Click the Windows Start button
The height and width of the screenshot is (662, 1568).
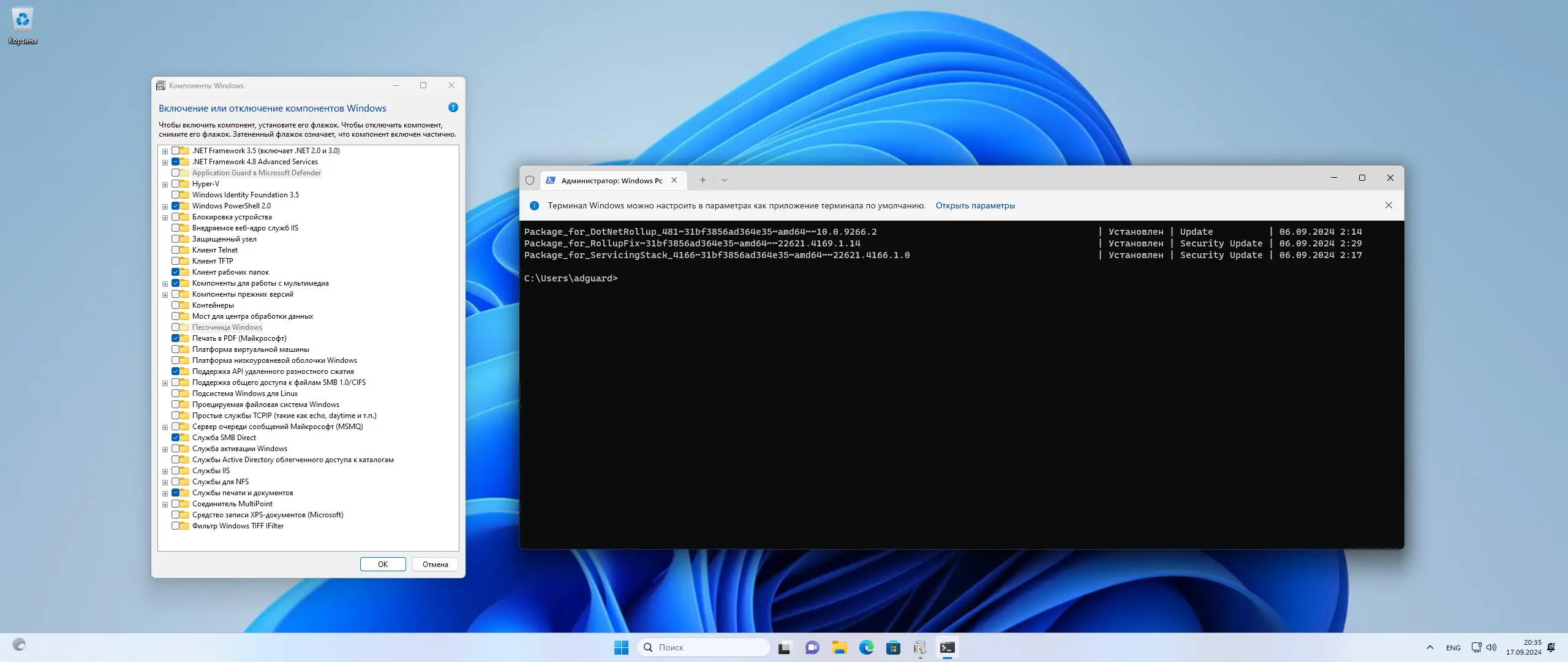point(621,647)
